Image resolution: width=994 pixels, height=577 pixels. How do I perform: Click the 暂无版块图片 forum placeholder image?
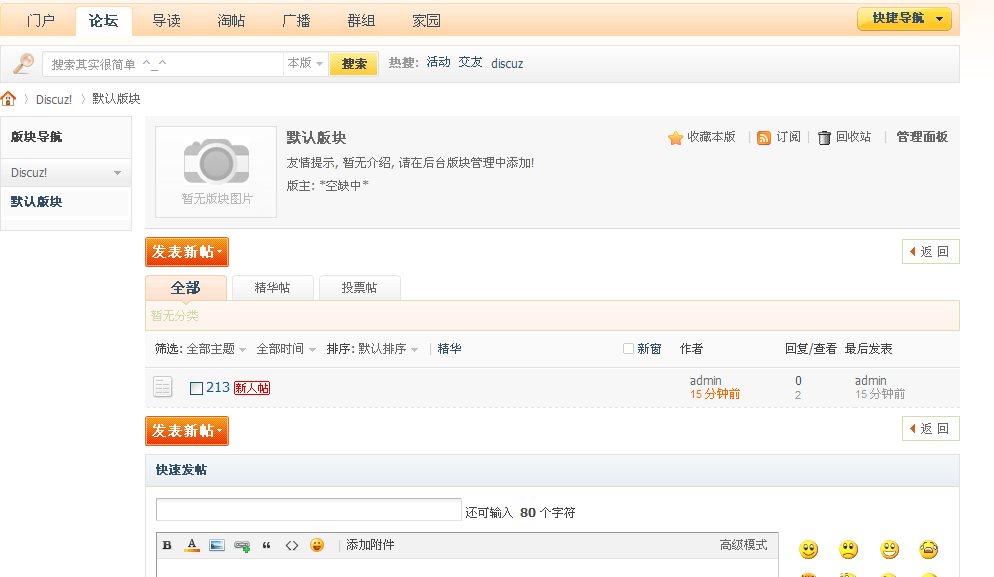tap(216, 172)
